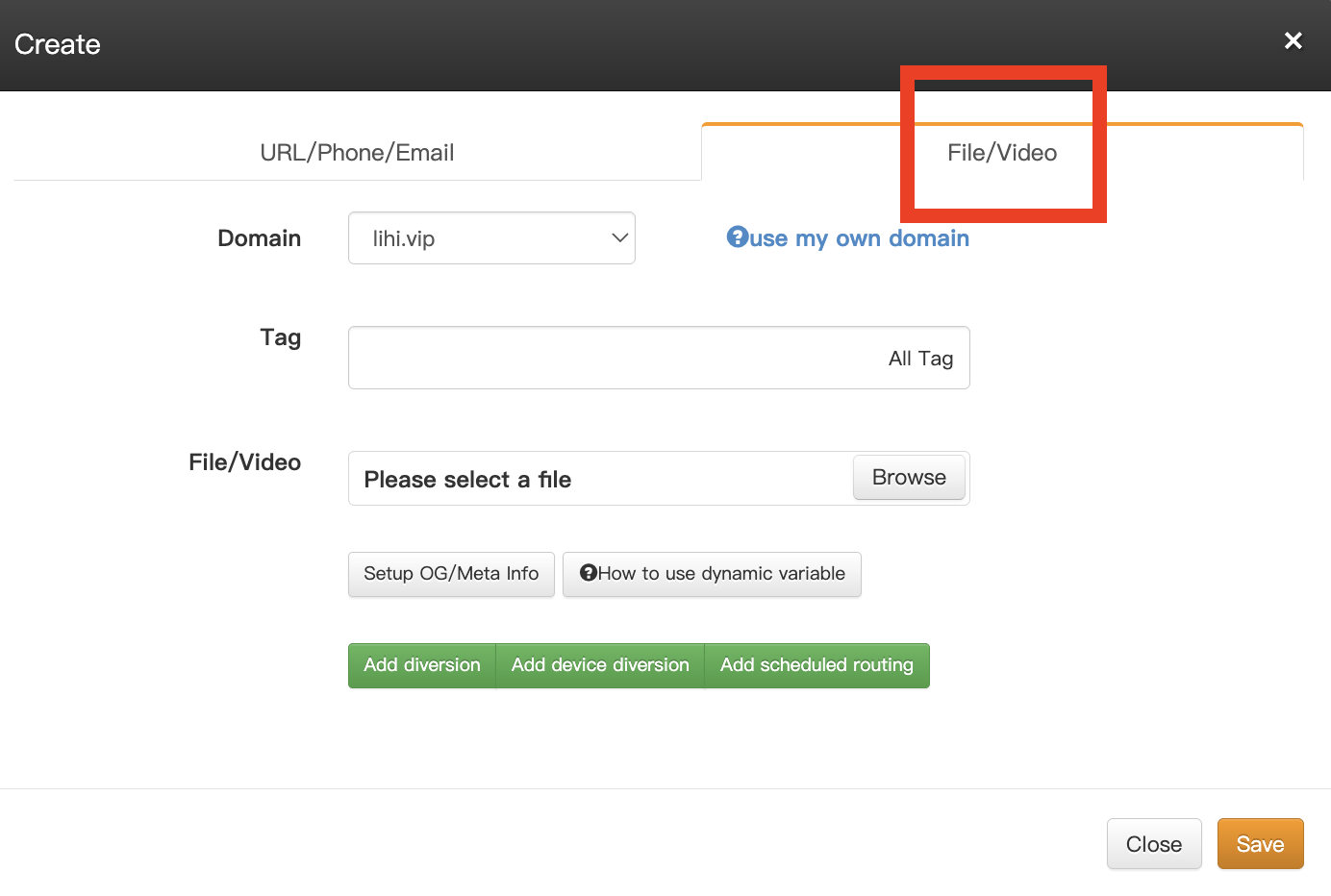Open the 'use my own domain' link
The width and height of the screenshot is (1331, 896).
pos(859,238)
